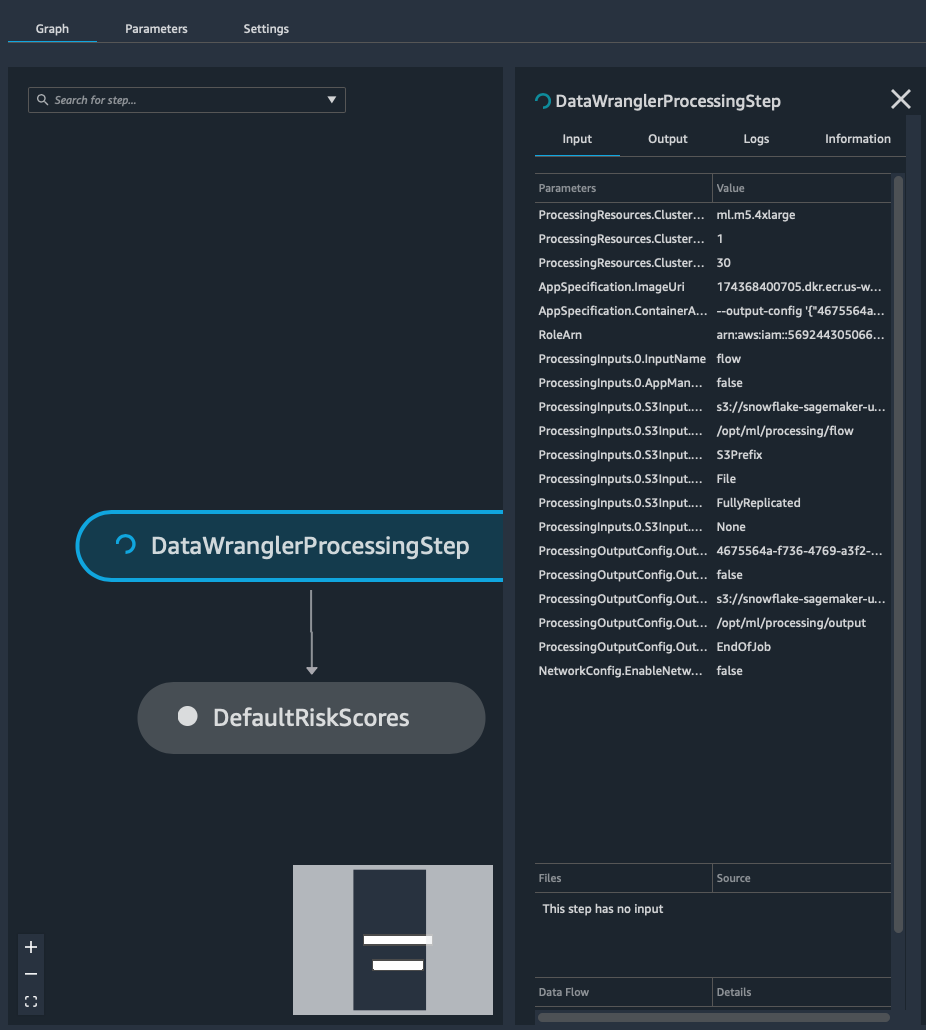Image resolution: width=926 pixels, height=1030 pixels.
Task: Close the DataWranglerProcessingStep details panel
Action: 900,99
